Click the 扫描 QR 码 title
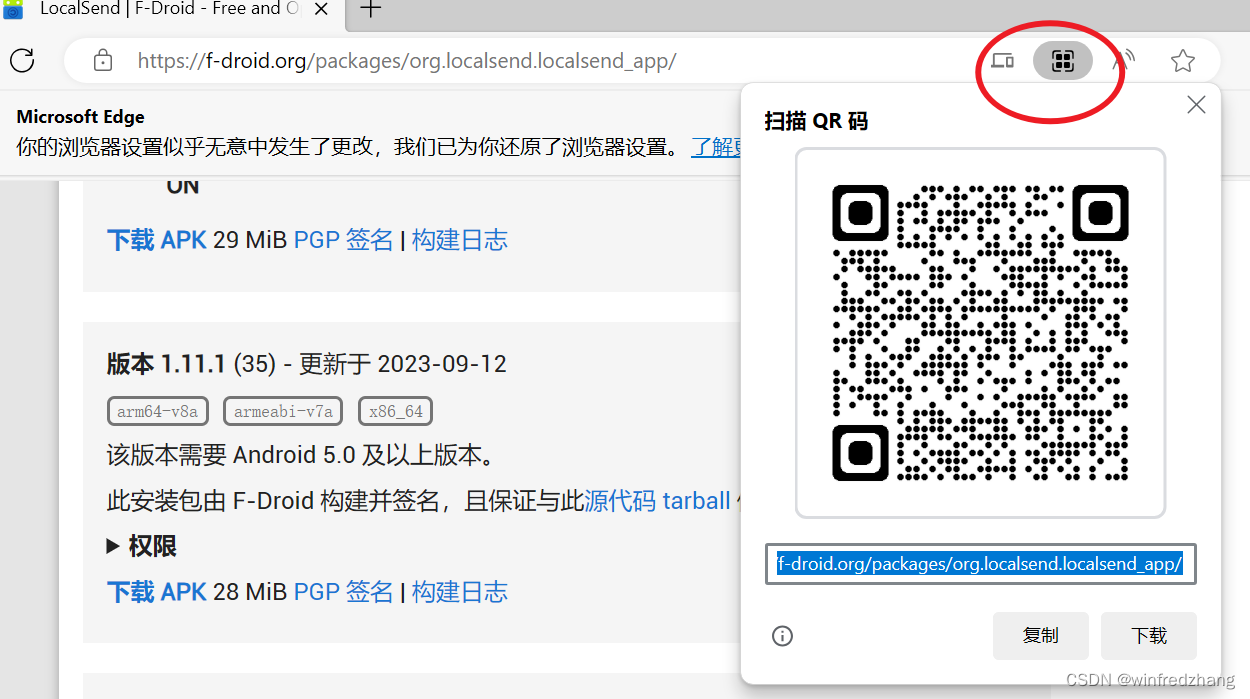1250x699 pixels. (816, 122)
